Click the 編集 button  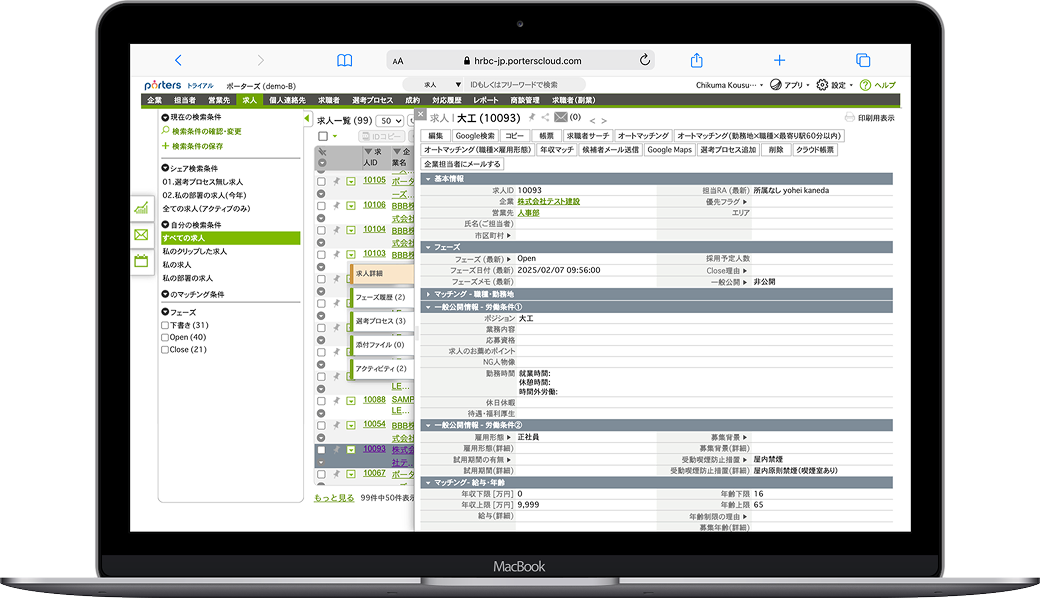435,136
